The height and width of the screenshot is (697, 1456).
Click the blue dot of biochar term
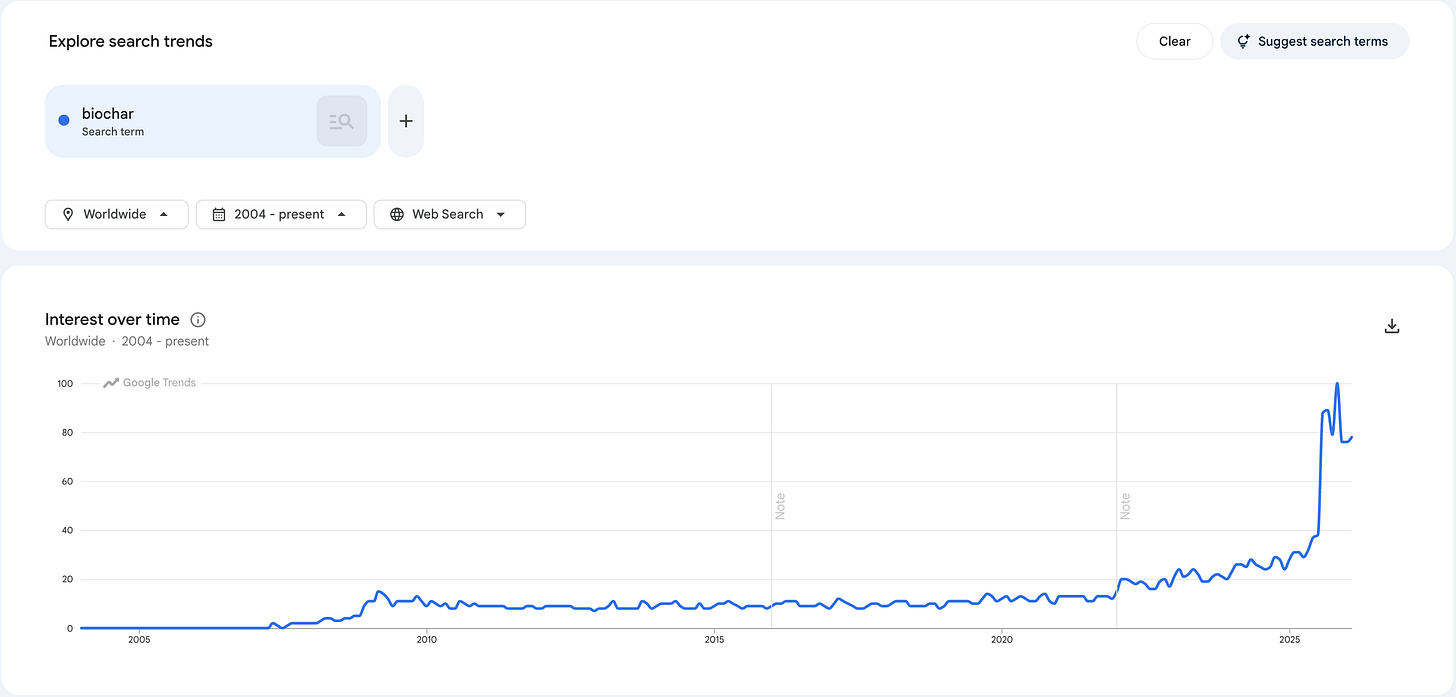[64, 120]
